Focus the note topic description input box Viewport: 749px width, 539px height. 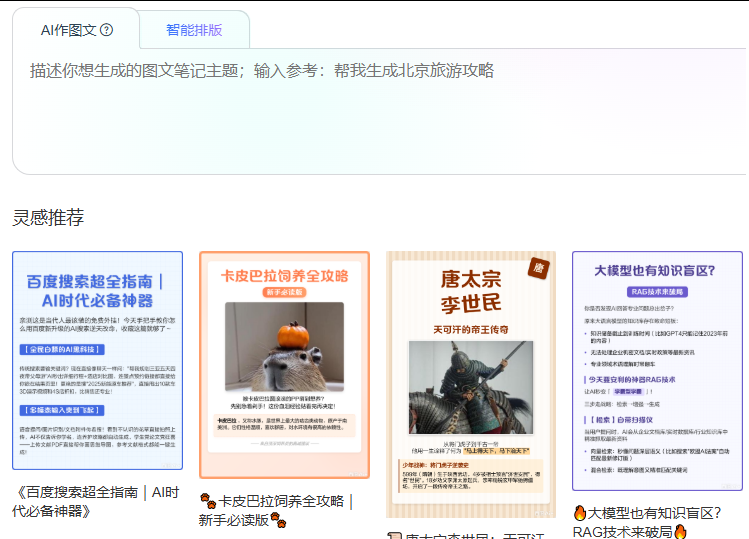click(380, 111)
